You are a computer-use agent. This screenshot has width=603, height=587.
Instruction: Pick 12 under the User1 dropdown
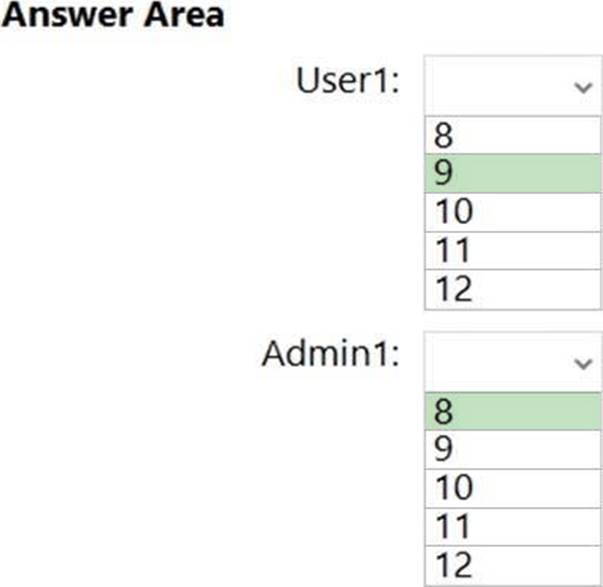click(x=512, y=289)
